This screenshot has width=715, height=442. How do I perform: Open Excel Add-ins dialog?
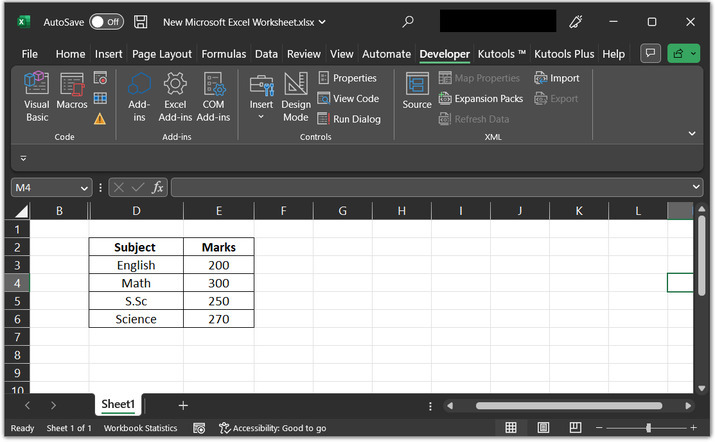(x=175, y=96)
